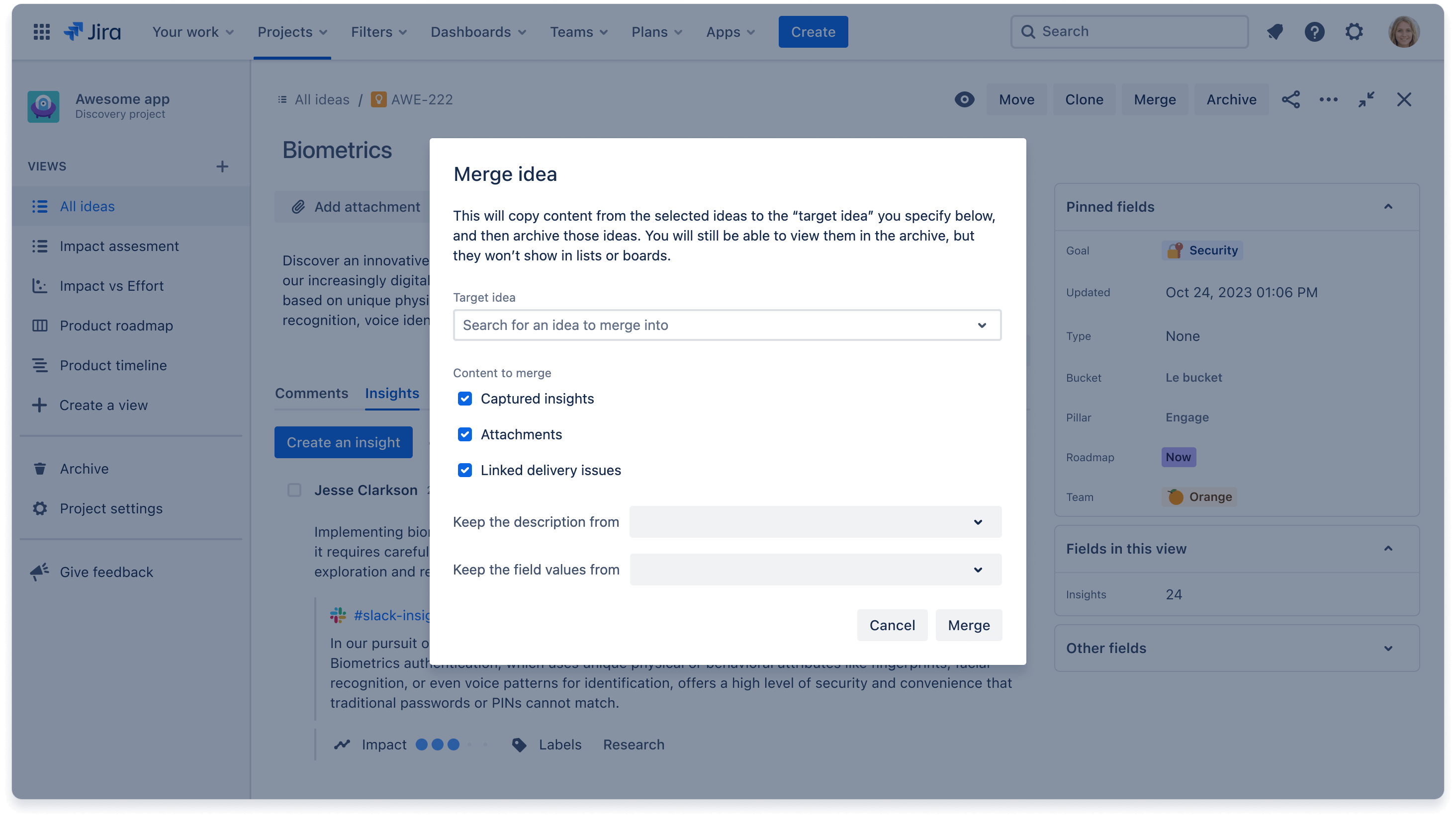Click the watch/eye icon on idea toolbar
The image size is (1456, 819).
(x=965, y=99)
